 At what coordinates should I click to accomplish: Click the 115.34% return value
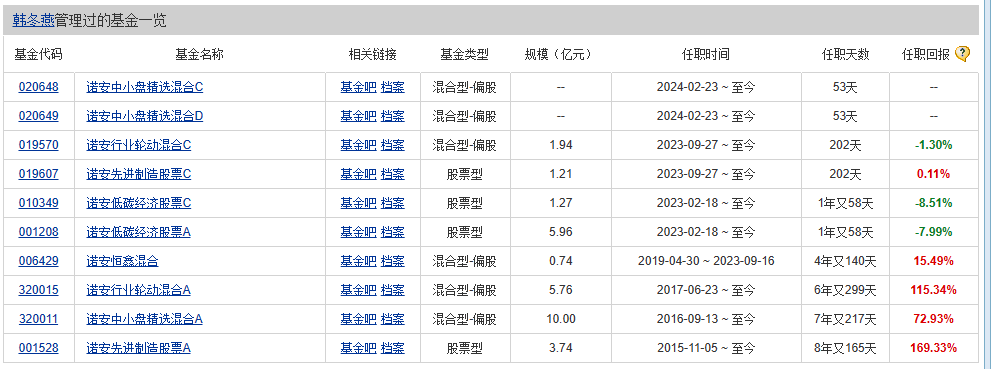click(934, 290)
